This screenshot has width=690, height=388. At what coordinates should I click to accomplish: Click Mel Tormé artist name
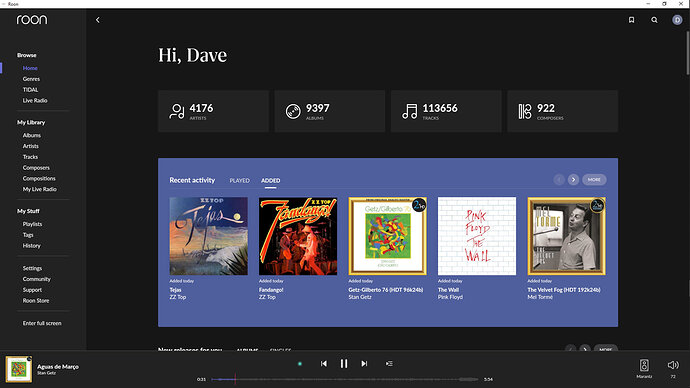540,297
